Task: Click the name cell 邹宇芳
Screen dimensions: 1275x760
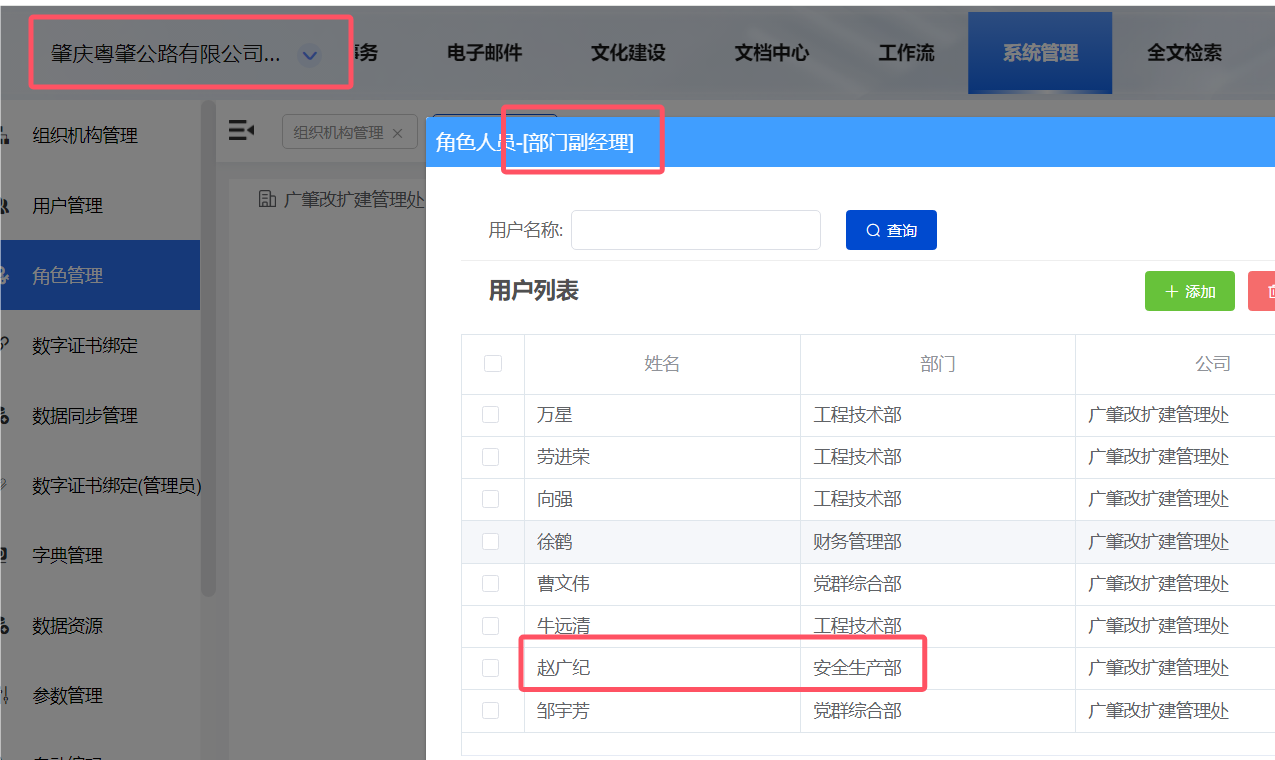Action: (x=564, y=711)
